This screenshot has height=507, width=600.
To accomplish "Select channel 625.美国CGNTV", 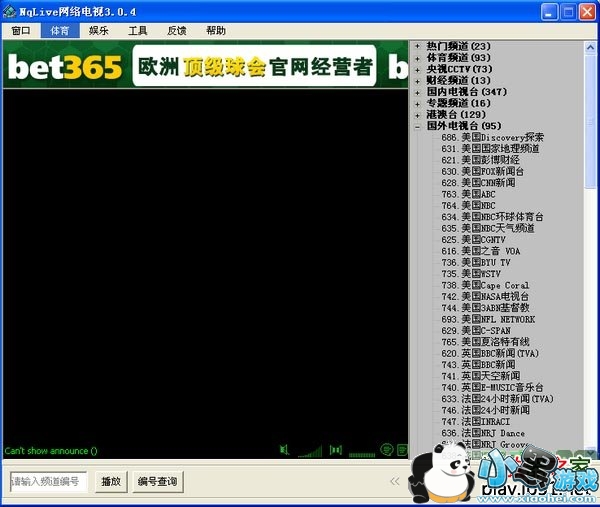I will pos(474,240).
